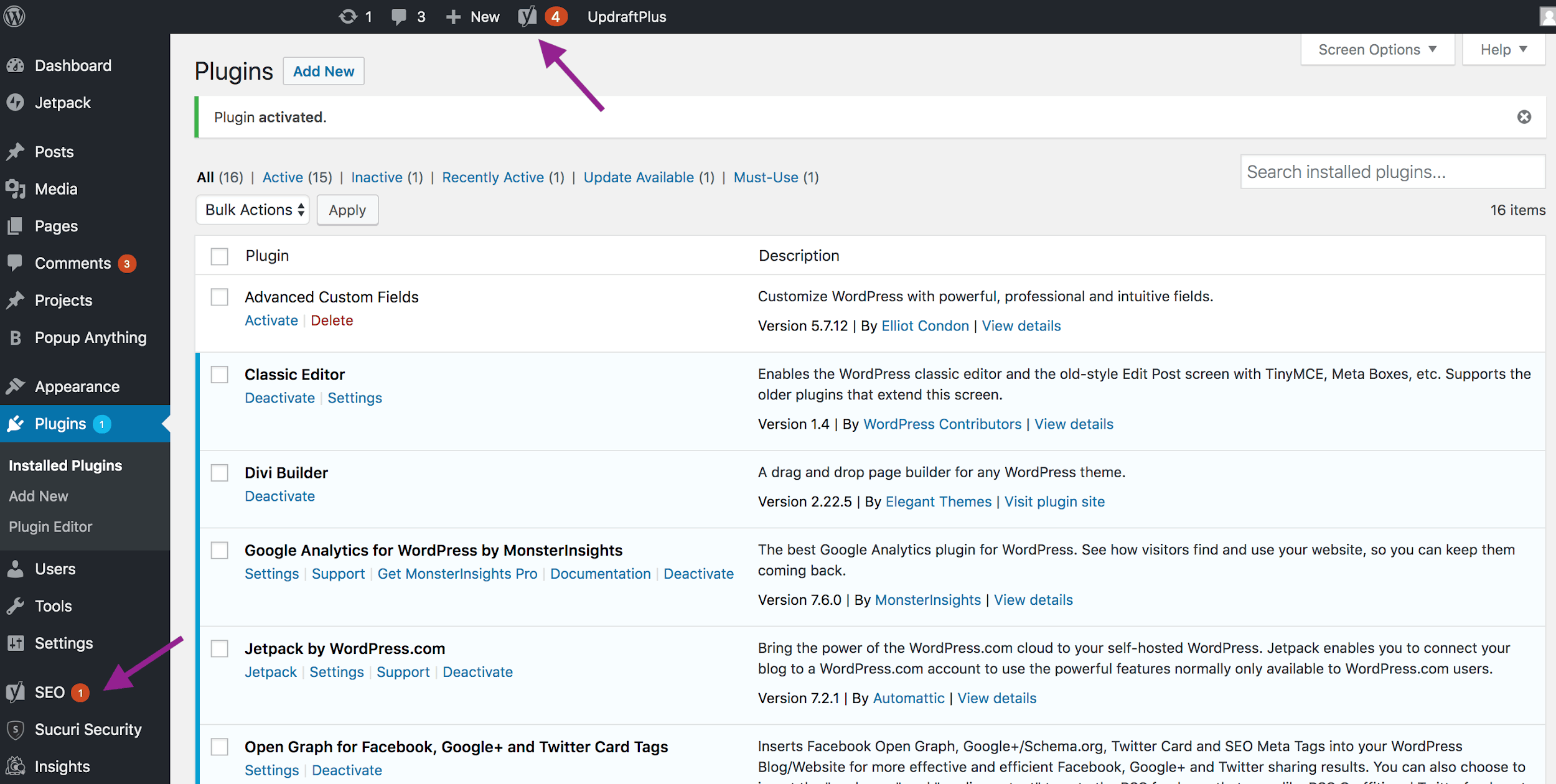Visit plugin site for Divi Builder

click(x=1054, y=502)
